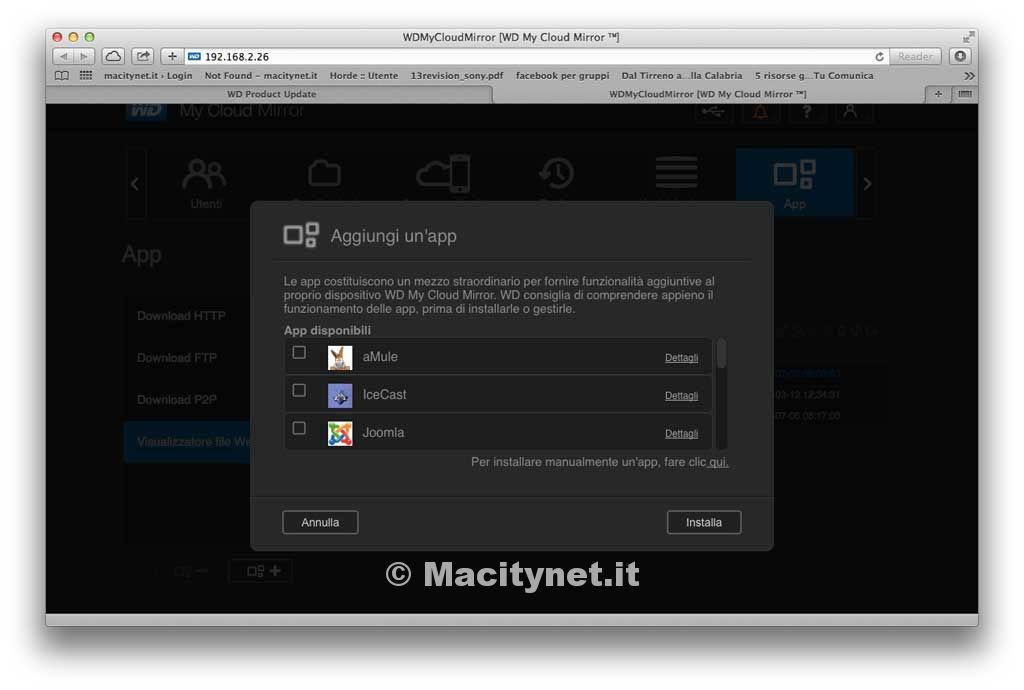Open Top Sites grid icon
Image resolution: width=1024 pixels, height=690 pixels.
[x=86, y=76]
